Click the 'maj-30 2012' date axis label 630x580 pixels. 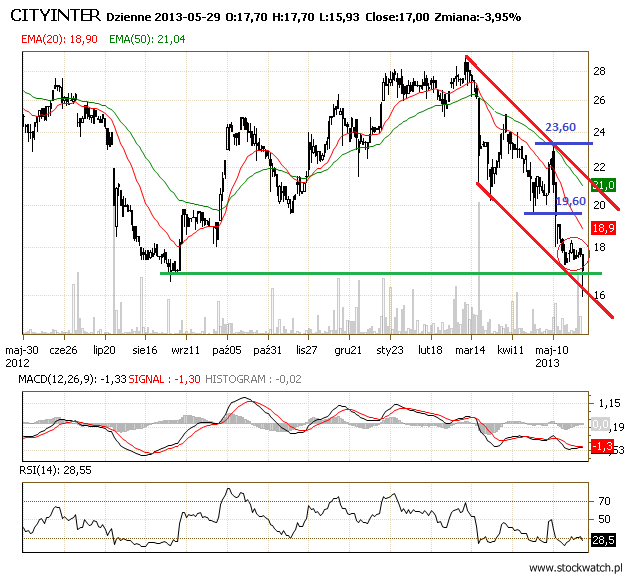click(x=22, y=357)
